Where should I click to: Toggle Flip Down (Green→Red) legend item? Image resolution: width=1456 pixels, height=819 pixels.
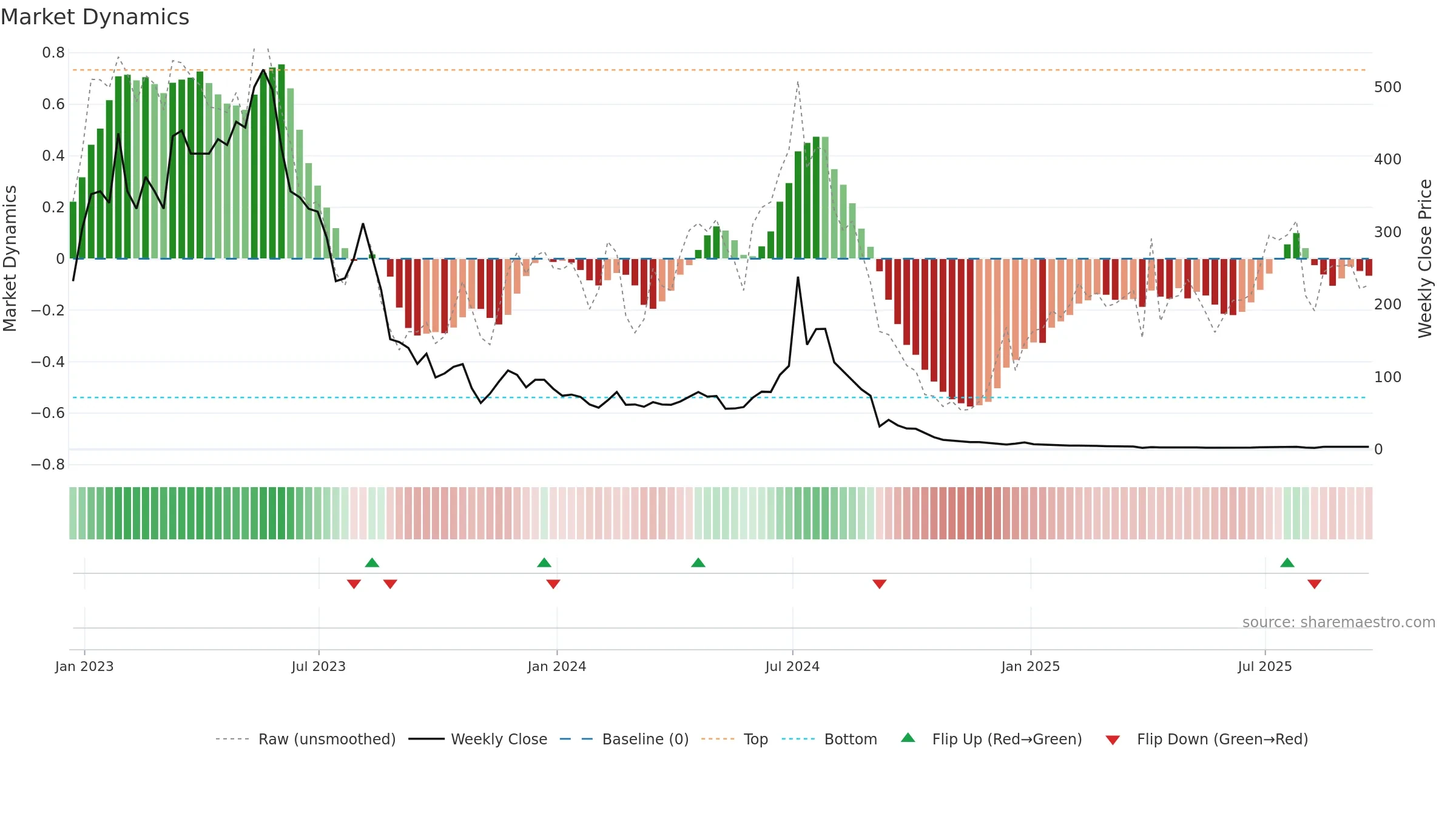pos(1207,739)
